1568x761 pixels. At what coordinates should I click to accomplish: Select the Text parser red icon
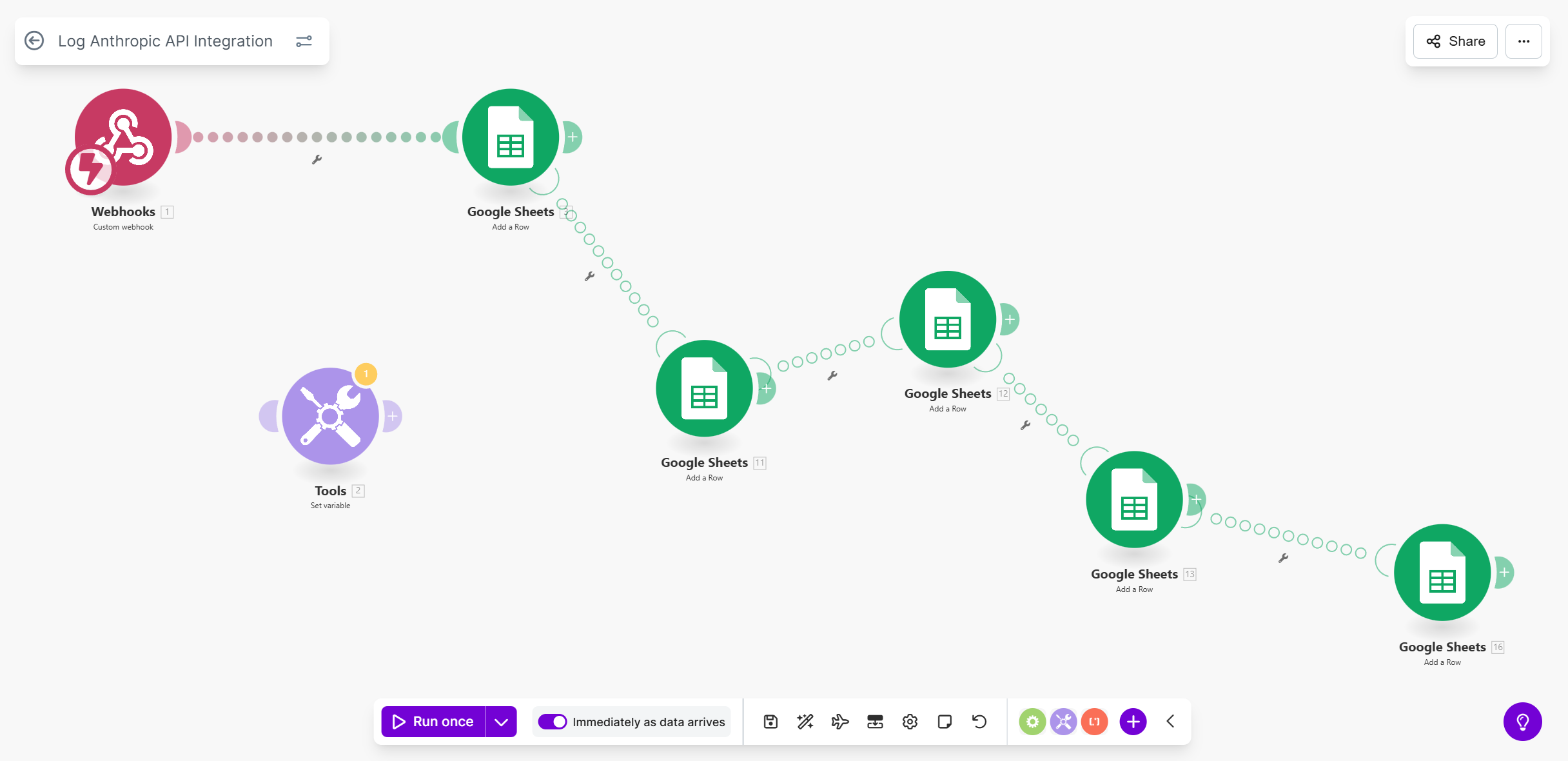point(1094,722)
